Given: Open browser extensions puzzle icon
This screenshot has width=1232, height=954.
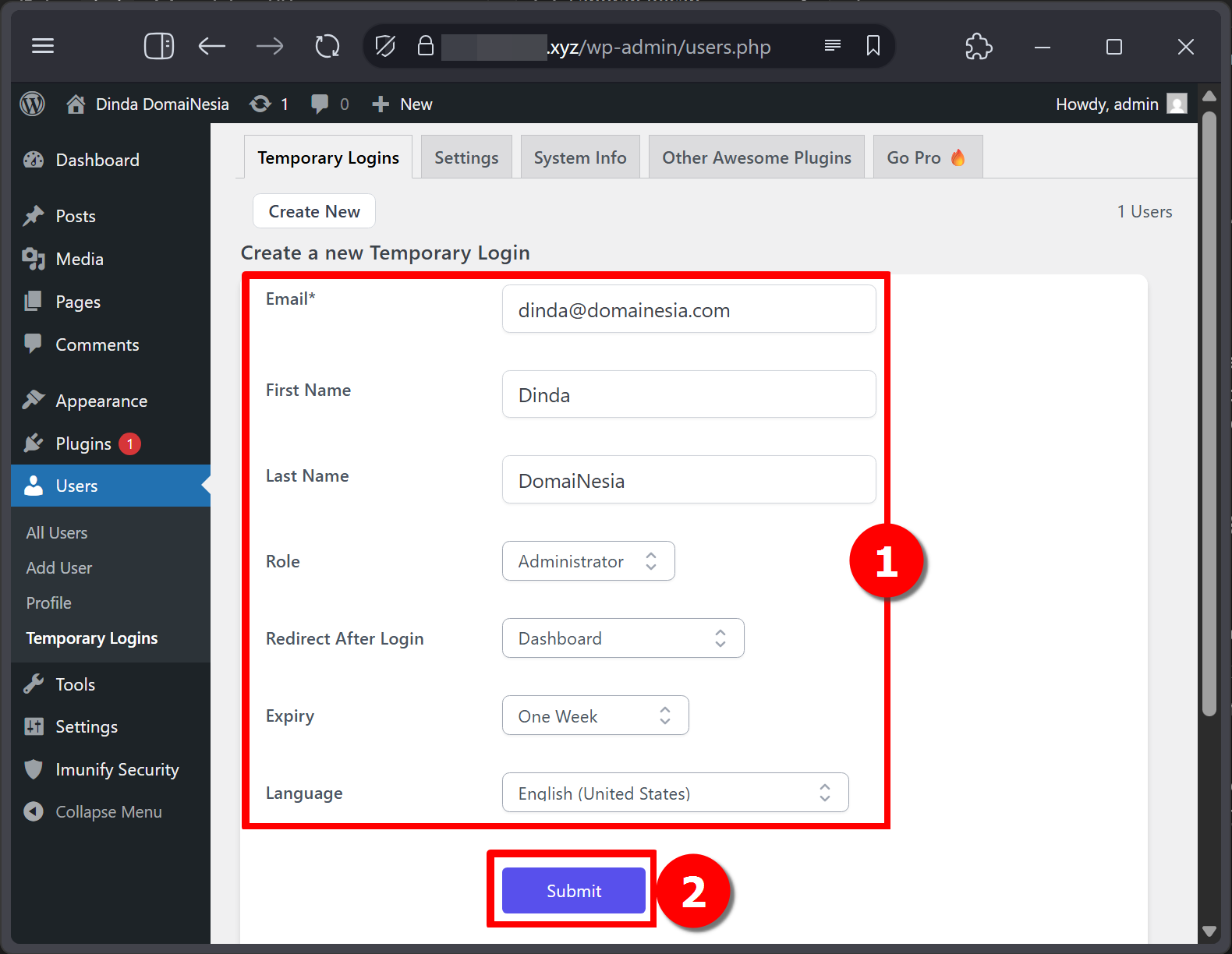Looking at the screenshot, I should tap(979, 46).
